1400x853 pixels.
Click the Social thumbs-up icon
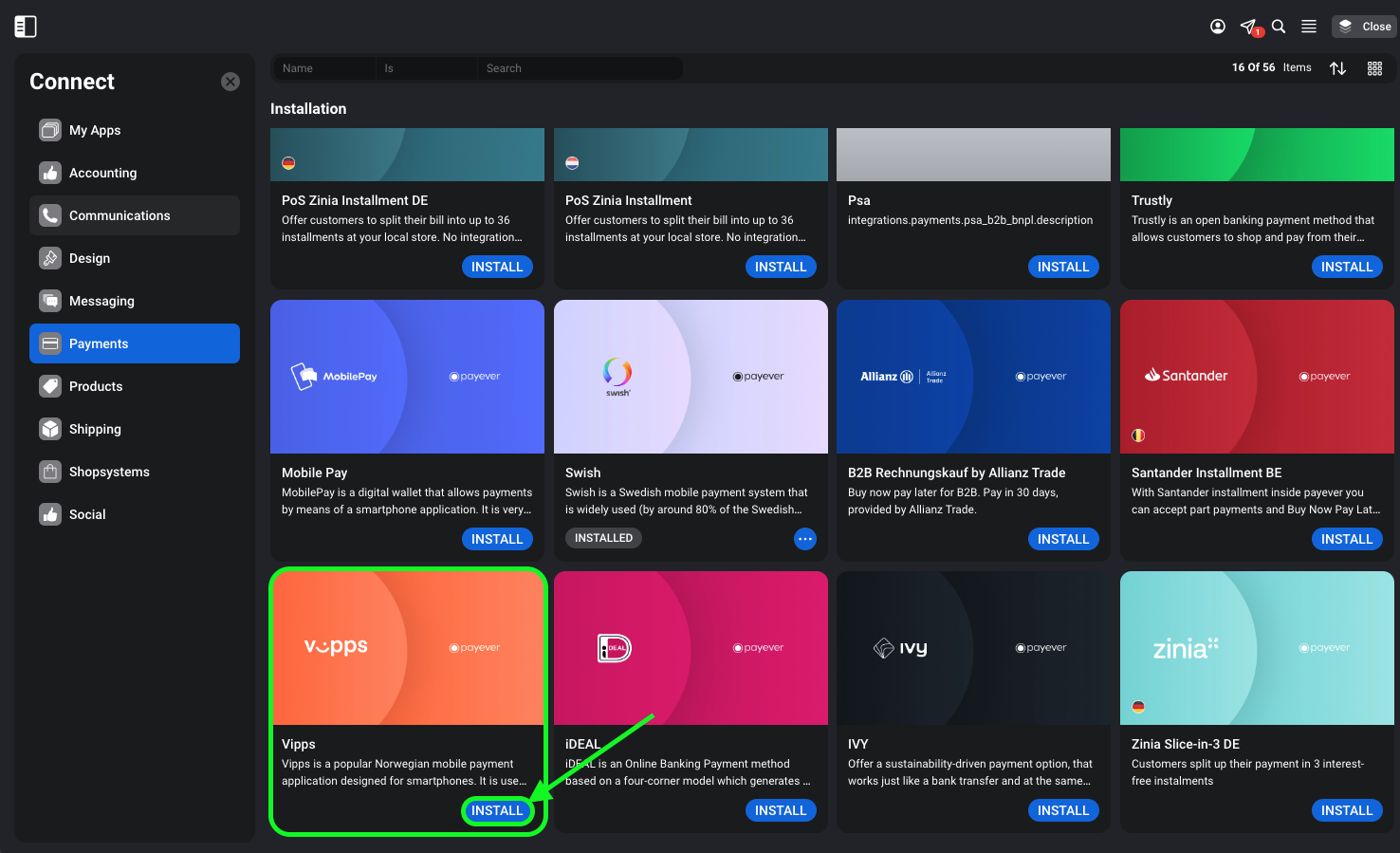pyautogui.click(x=50, y=514)
